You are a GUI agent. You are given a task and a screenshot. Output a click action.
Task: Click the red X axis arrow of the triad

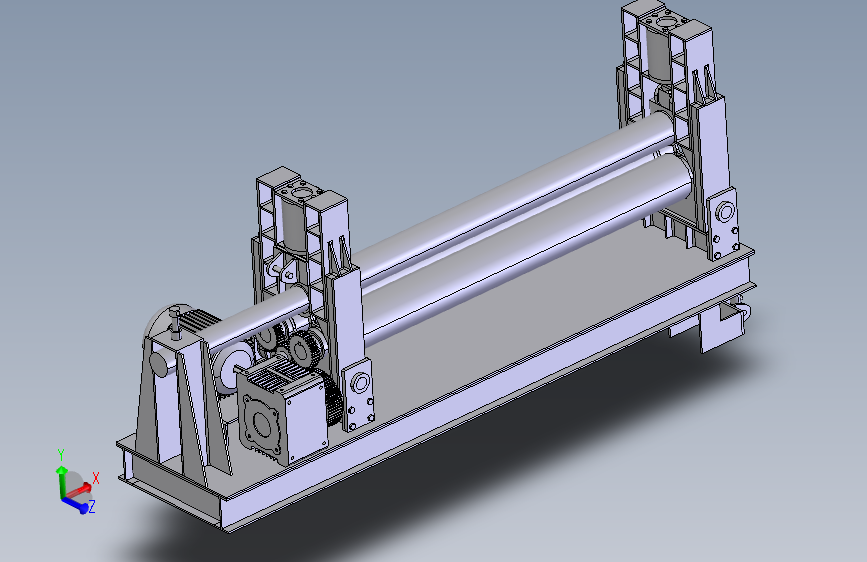(x=79, y=490)
